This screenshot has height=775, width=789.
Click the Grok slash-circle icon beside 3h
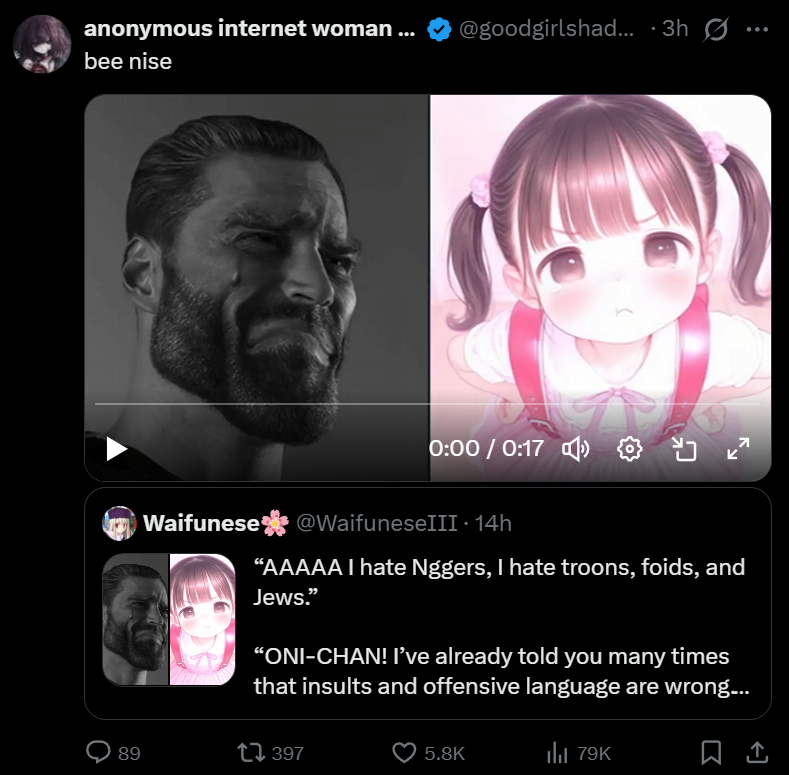(716, 29)
